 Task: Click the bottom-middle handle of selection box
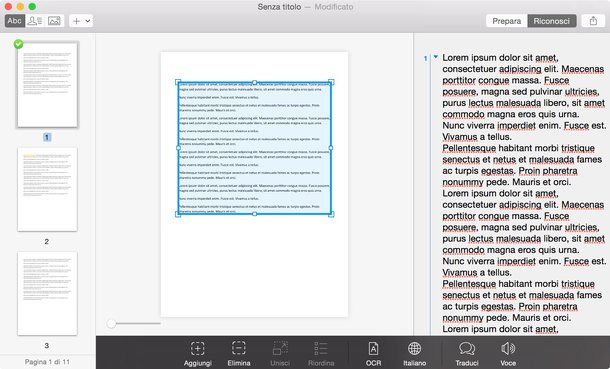(x=254, y=214)
